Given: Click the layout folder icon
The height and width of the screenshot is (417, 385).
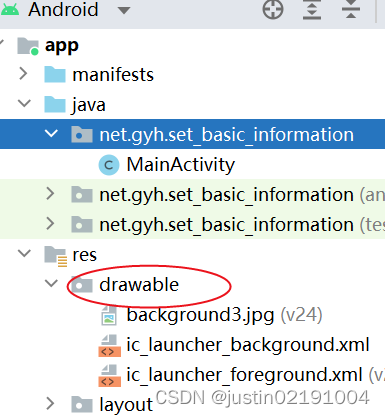Looking at the screenshot, I should (82, 404).
